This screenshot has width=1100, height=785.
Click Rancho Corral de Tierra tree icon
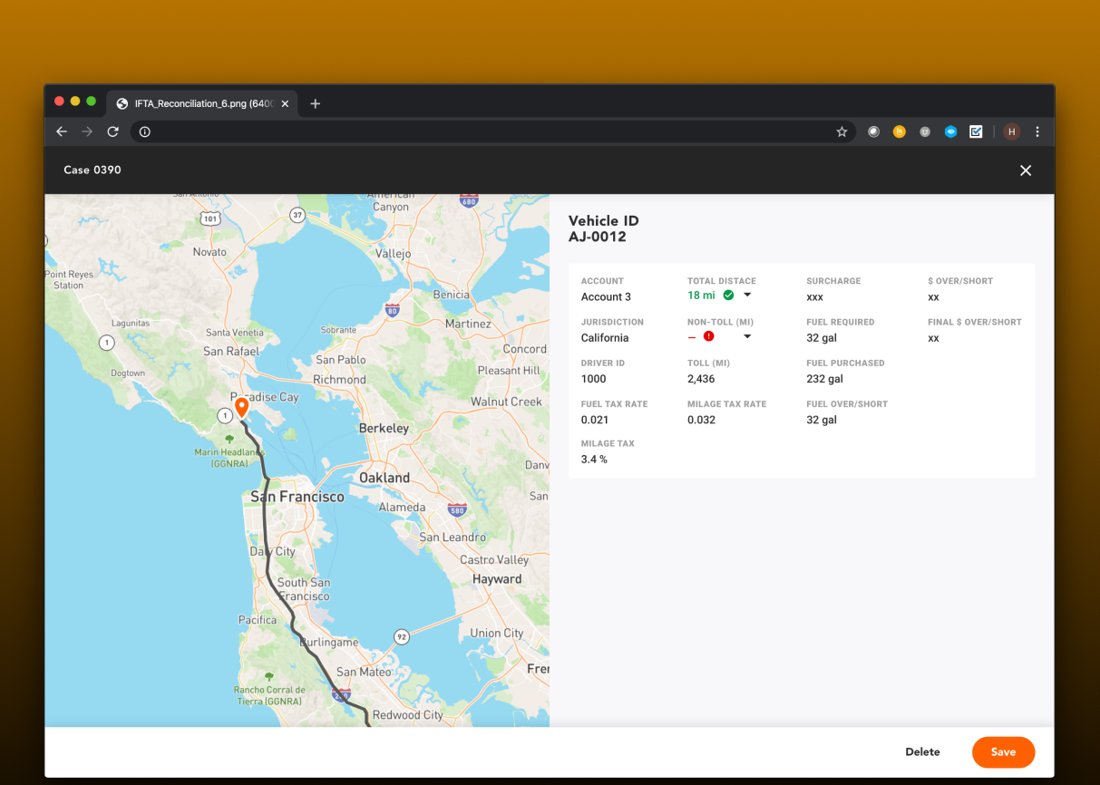pos(269,677)
